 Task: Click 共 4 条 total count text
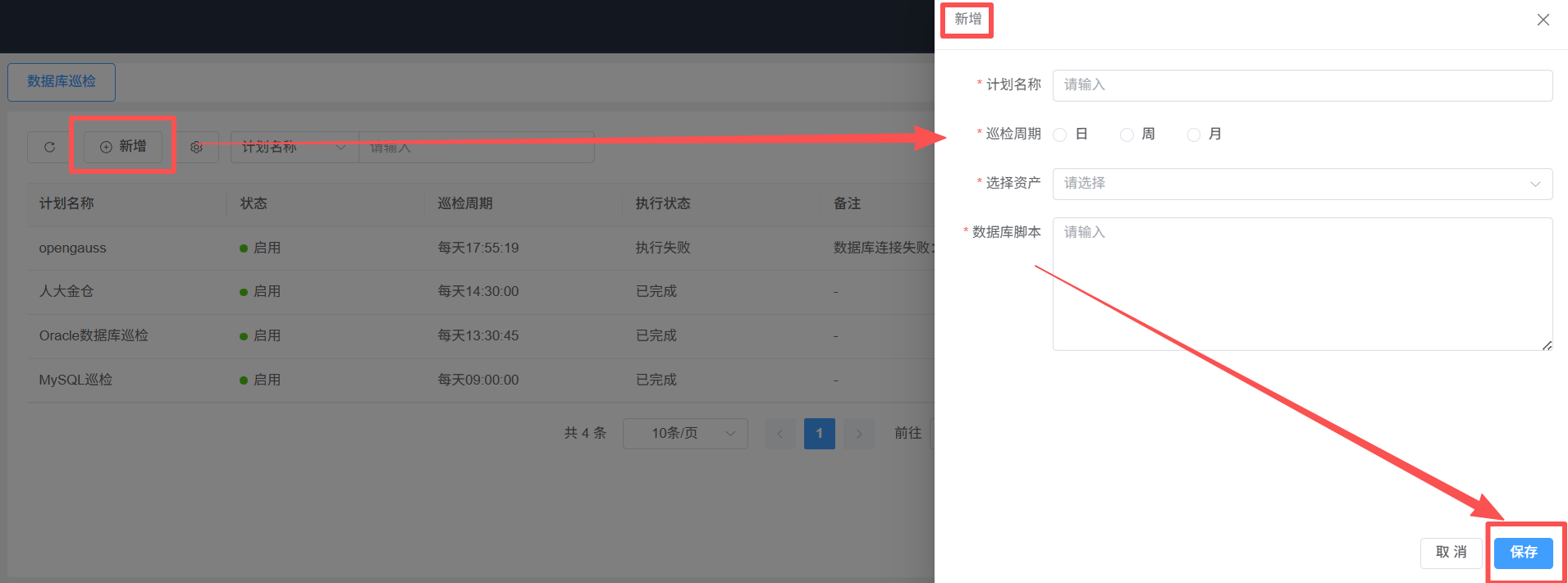coord(585,433)
